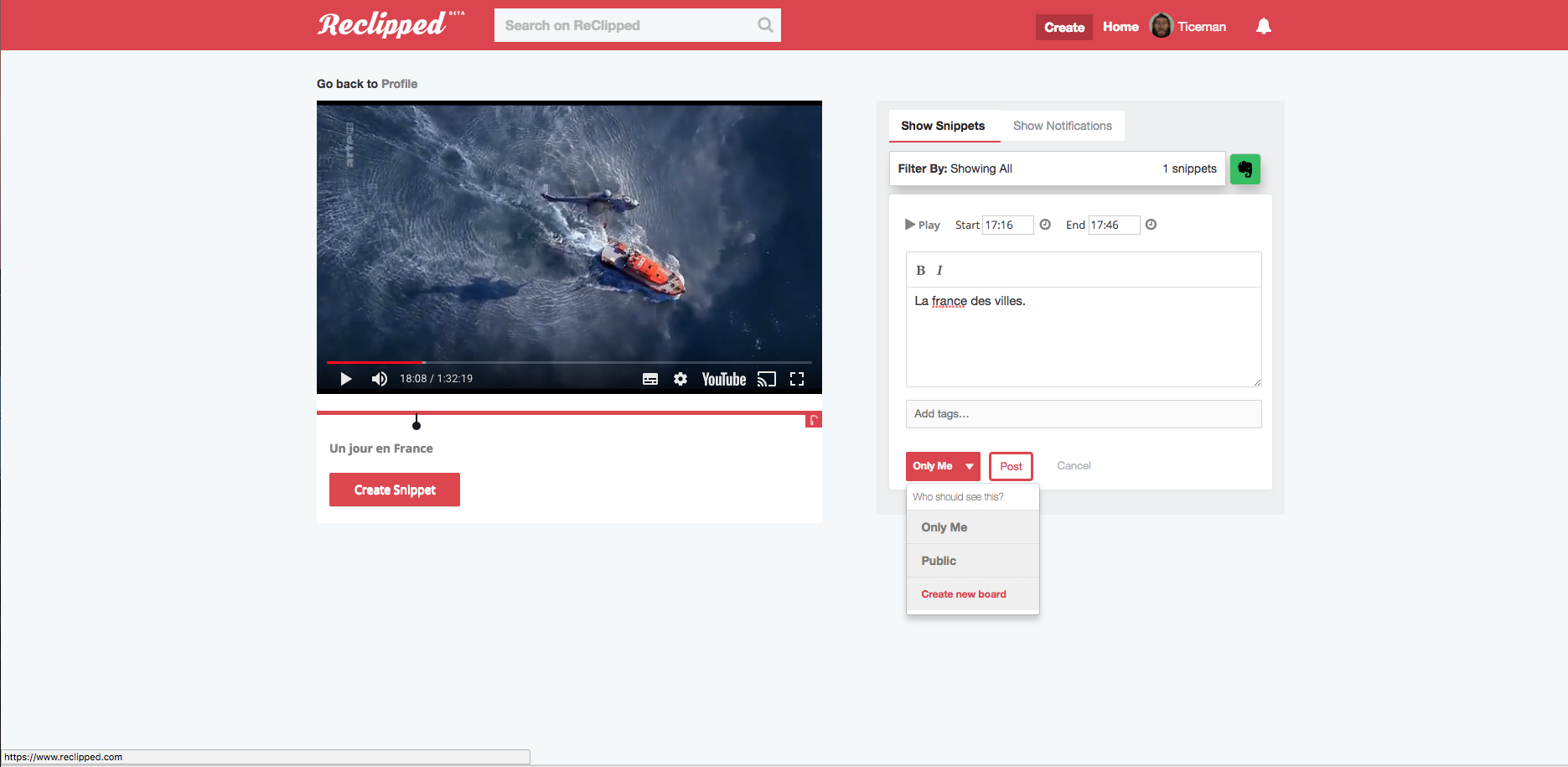Image resolution: width=1568 pixels, height=767 pixels.
Task: Go to Home link
Action: pyautogui.click(x=1120, y=27)
